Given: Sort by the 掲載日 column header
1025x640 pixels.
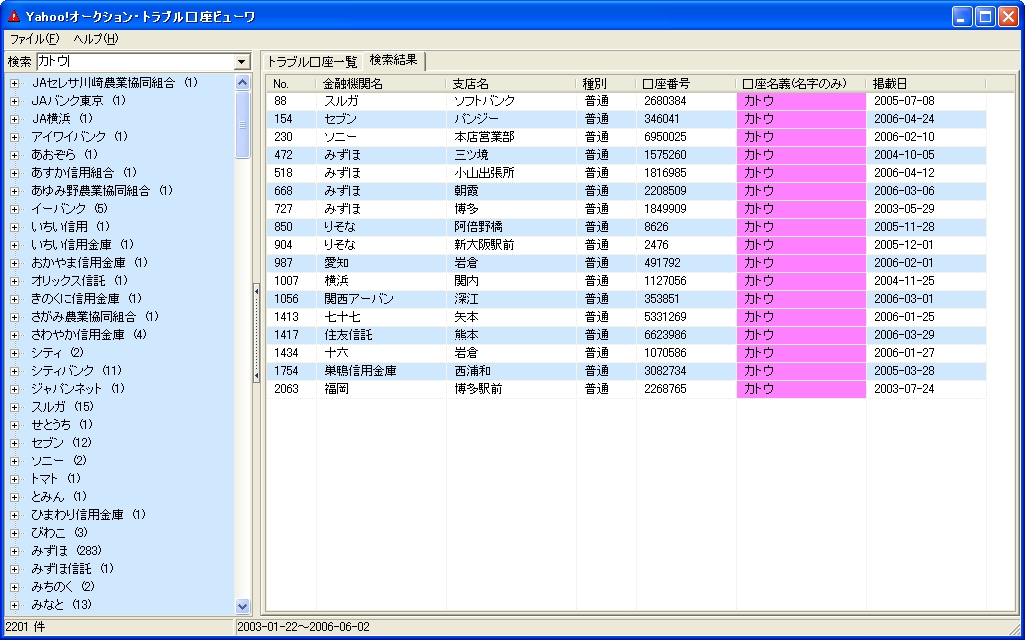Looking at the screenshot, I should 926,84.
